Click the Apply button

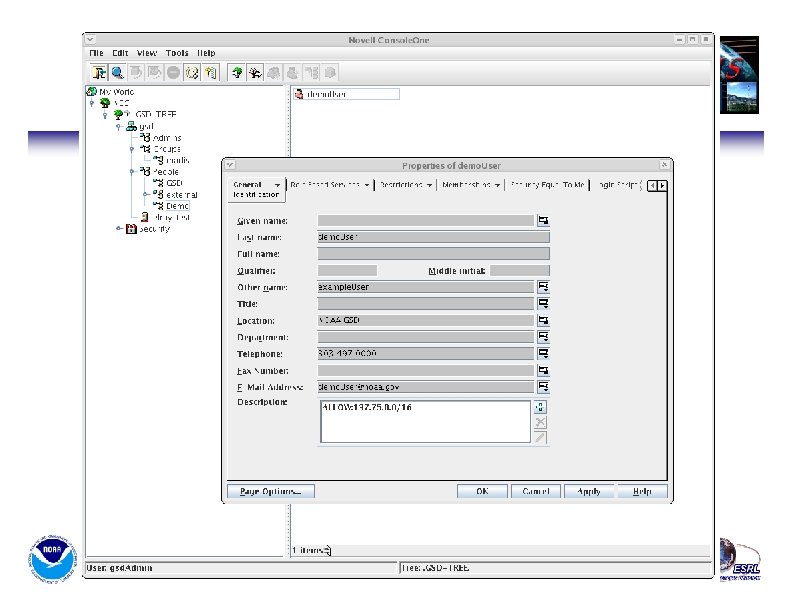(589, 491)
